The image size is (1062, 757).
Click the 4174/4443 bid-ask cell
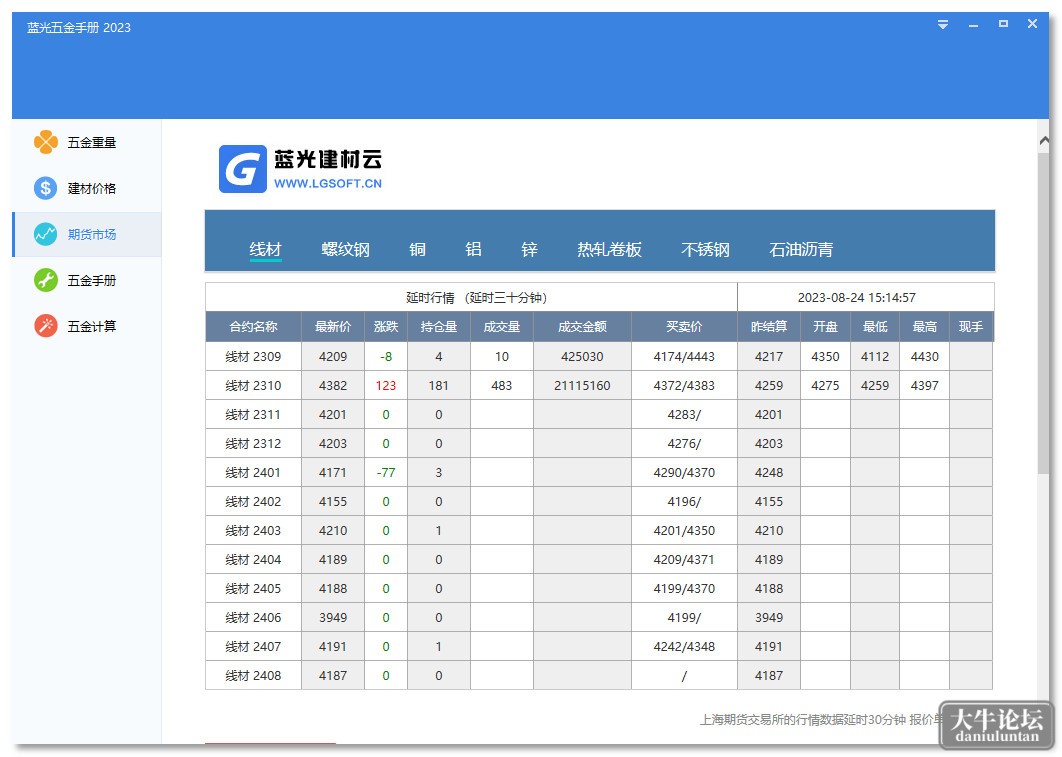tap(684, 356)
